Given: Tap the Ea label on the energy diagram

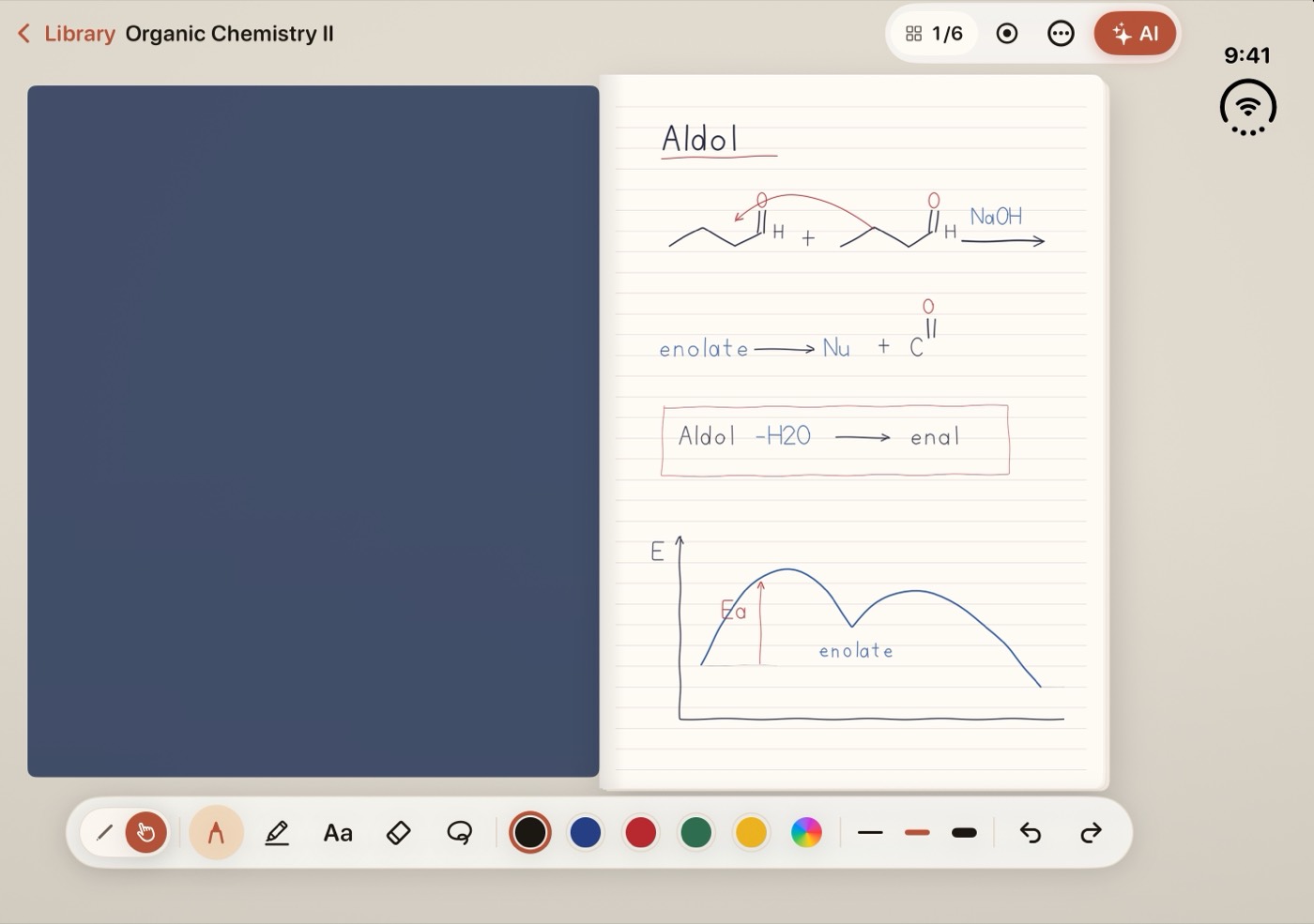Looking at the screenshot, I should pyautogui.click(x=733, y=611).
